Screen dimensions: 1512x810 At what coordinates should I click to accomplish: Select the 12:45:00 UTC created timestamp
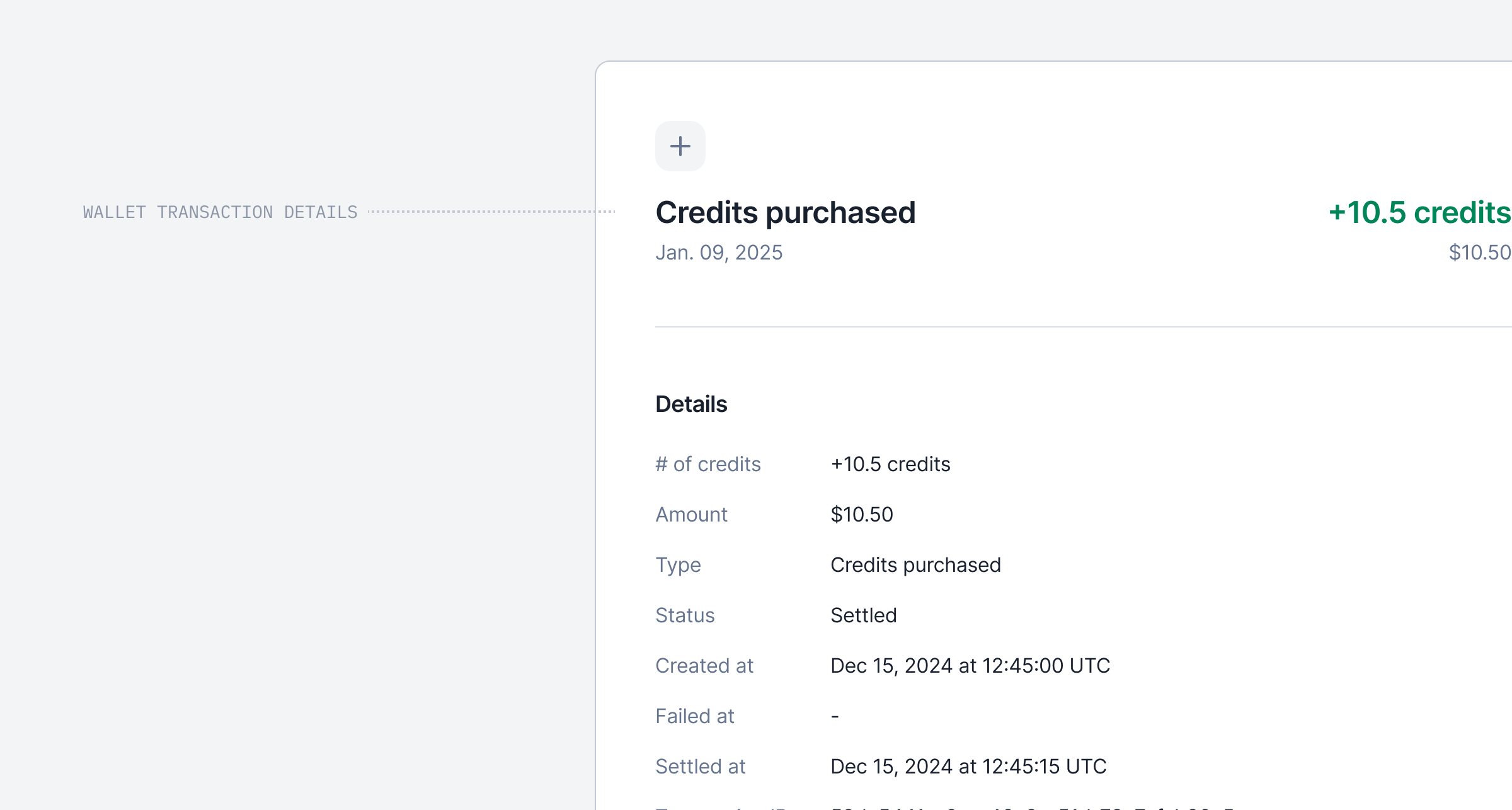pos(970,666)
